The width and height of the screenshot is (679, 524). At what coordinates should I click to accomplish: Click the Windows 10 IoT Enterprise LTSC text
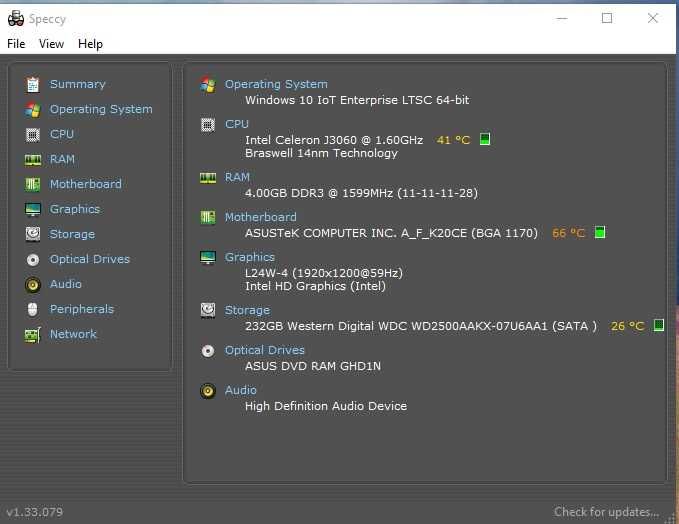coord(357,100)
